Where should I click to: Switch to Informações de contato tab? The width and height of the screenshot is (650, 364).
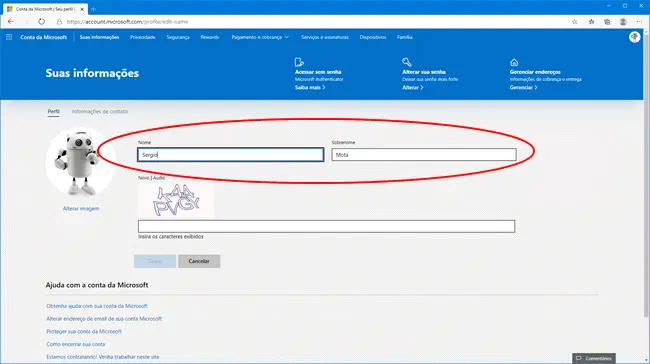pyautogui.click(x=100, y=112)
